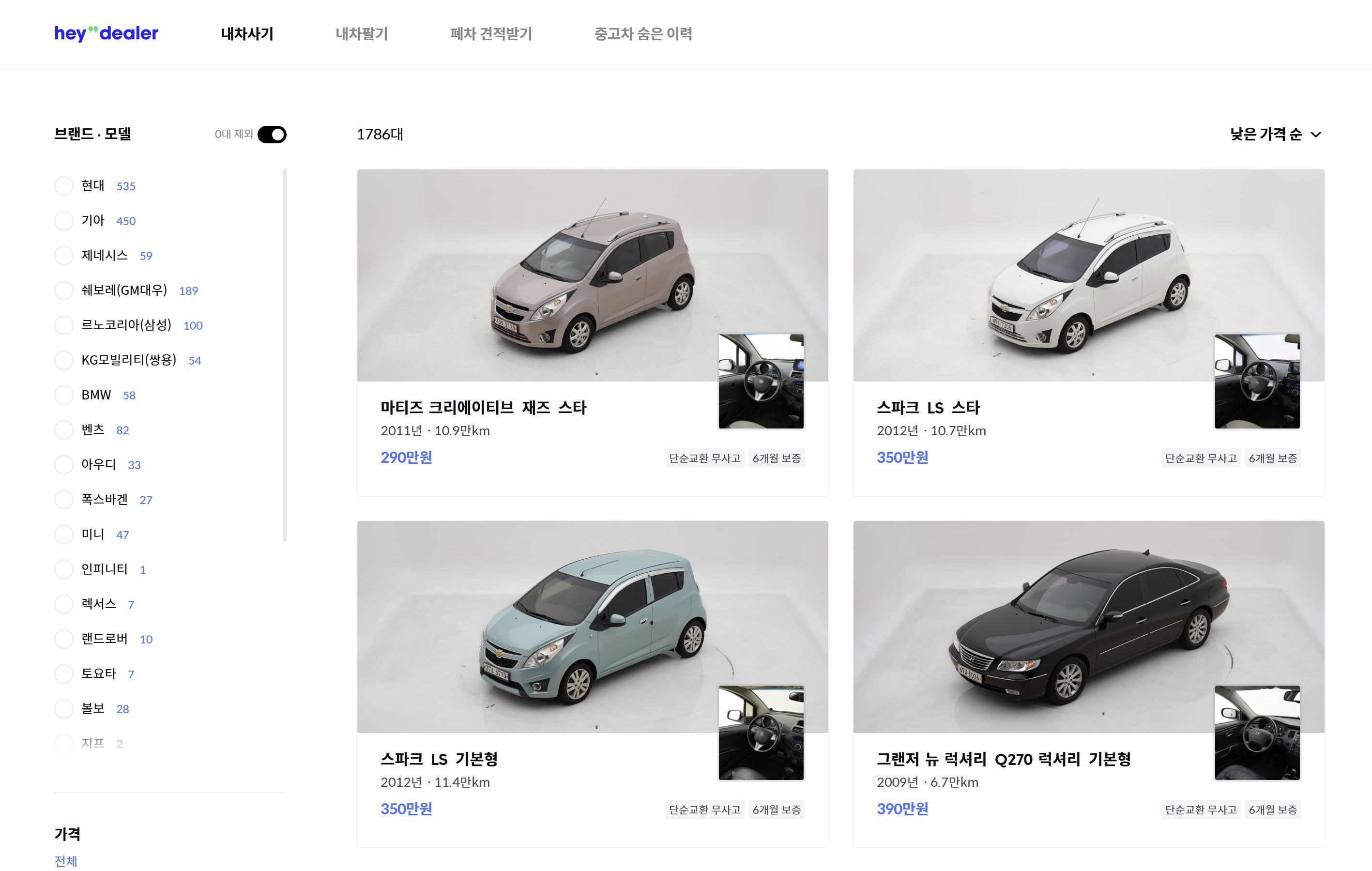This screenshot has width=1372, height=871.
Task: Click the 전체 link under 가격
Action: pos(66,861)
